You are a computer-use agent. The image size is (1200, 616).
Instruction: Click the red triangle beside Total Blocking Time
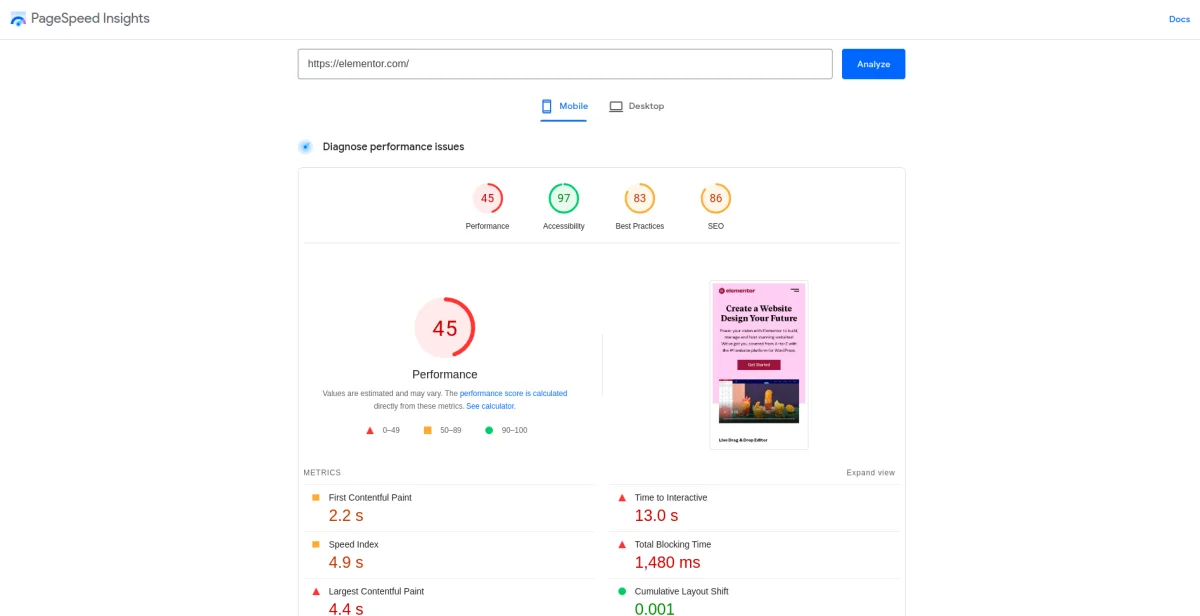[622, 545]
